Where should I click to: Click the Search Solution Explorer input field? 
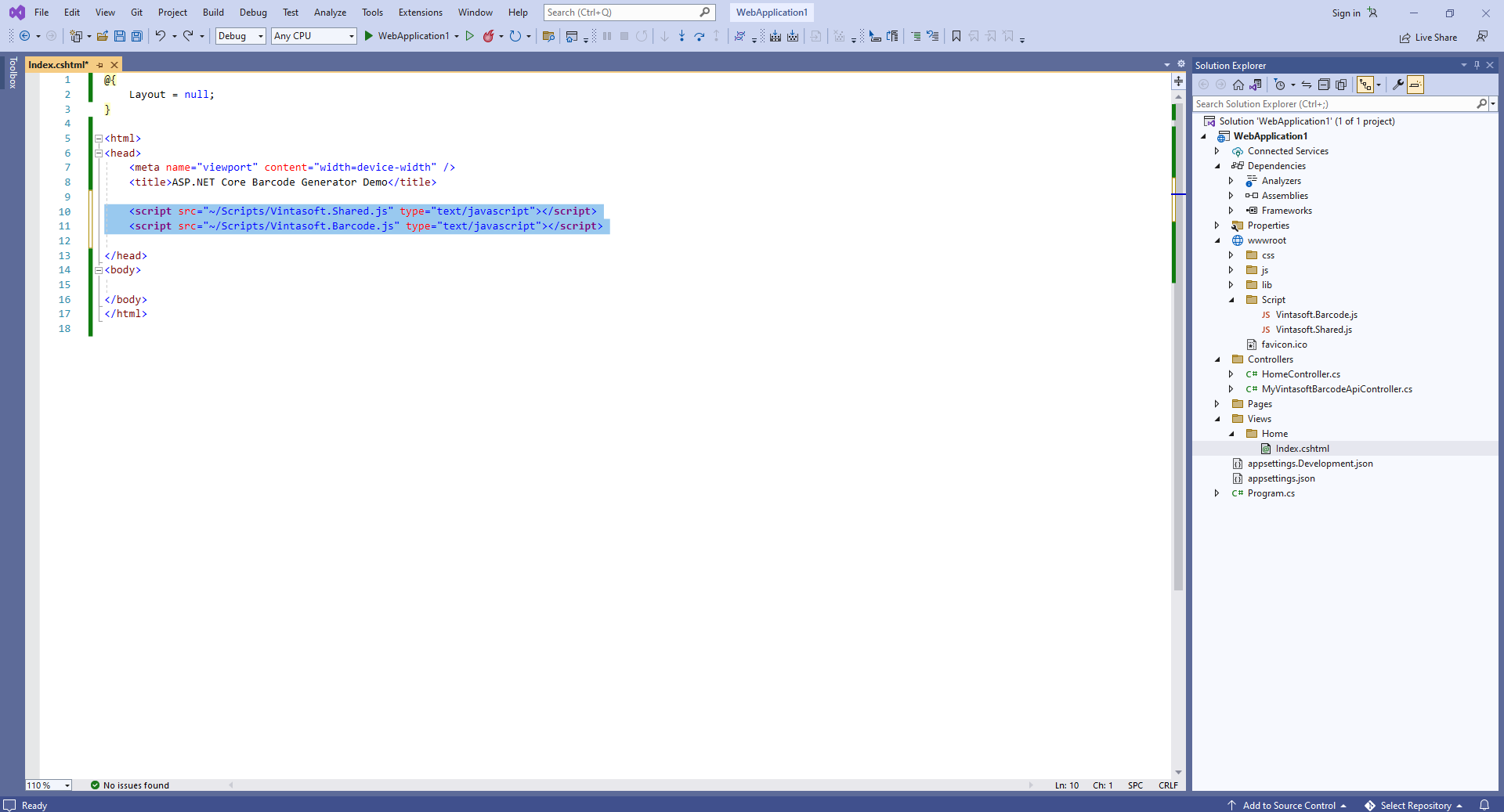tap(1333, 104)
